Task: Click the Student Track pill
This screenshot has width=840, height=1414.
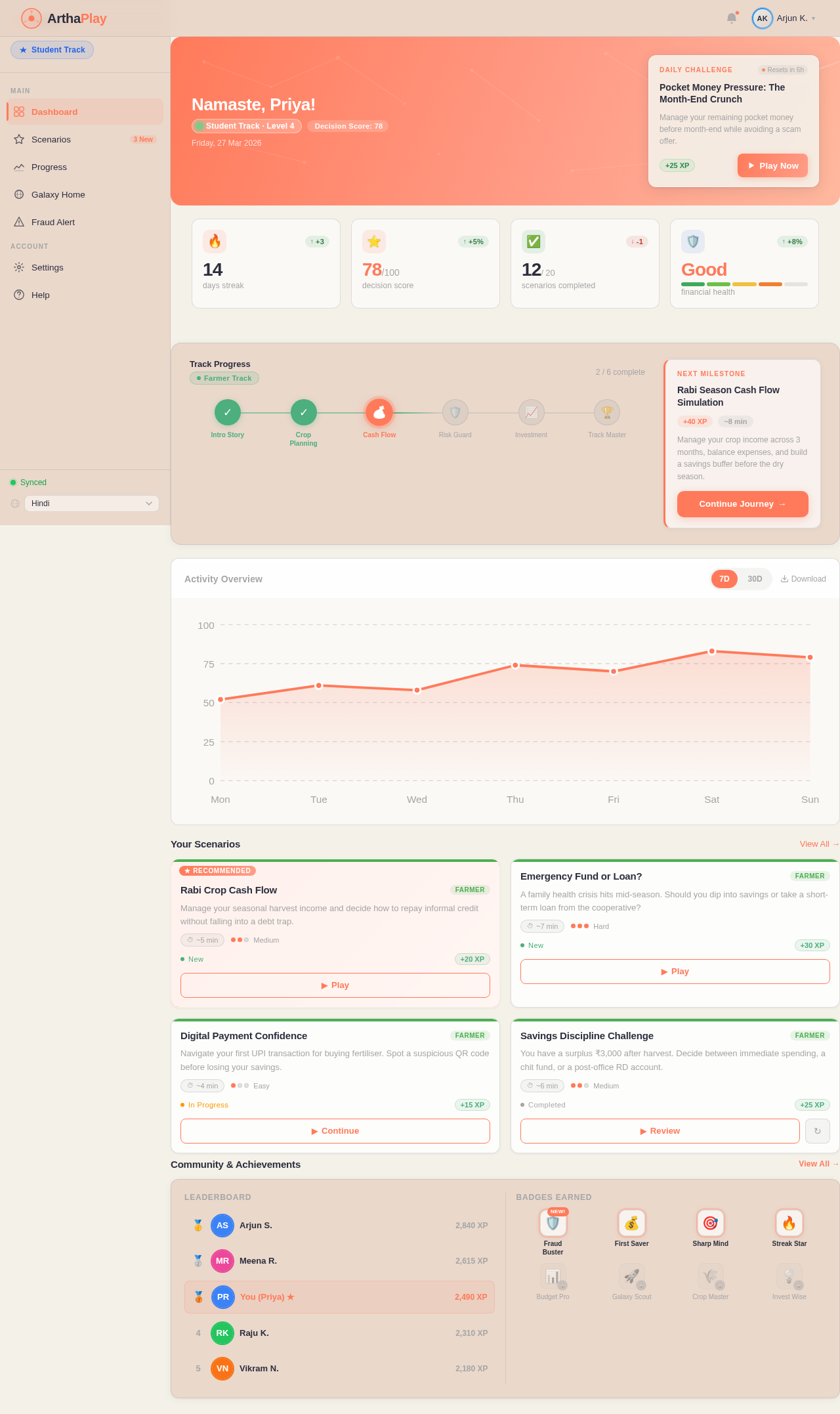Action: click(x=52, y=50)
